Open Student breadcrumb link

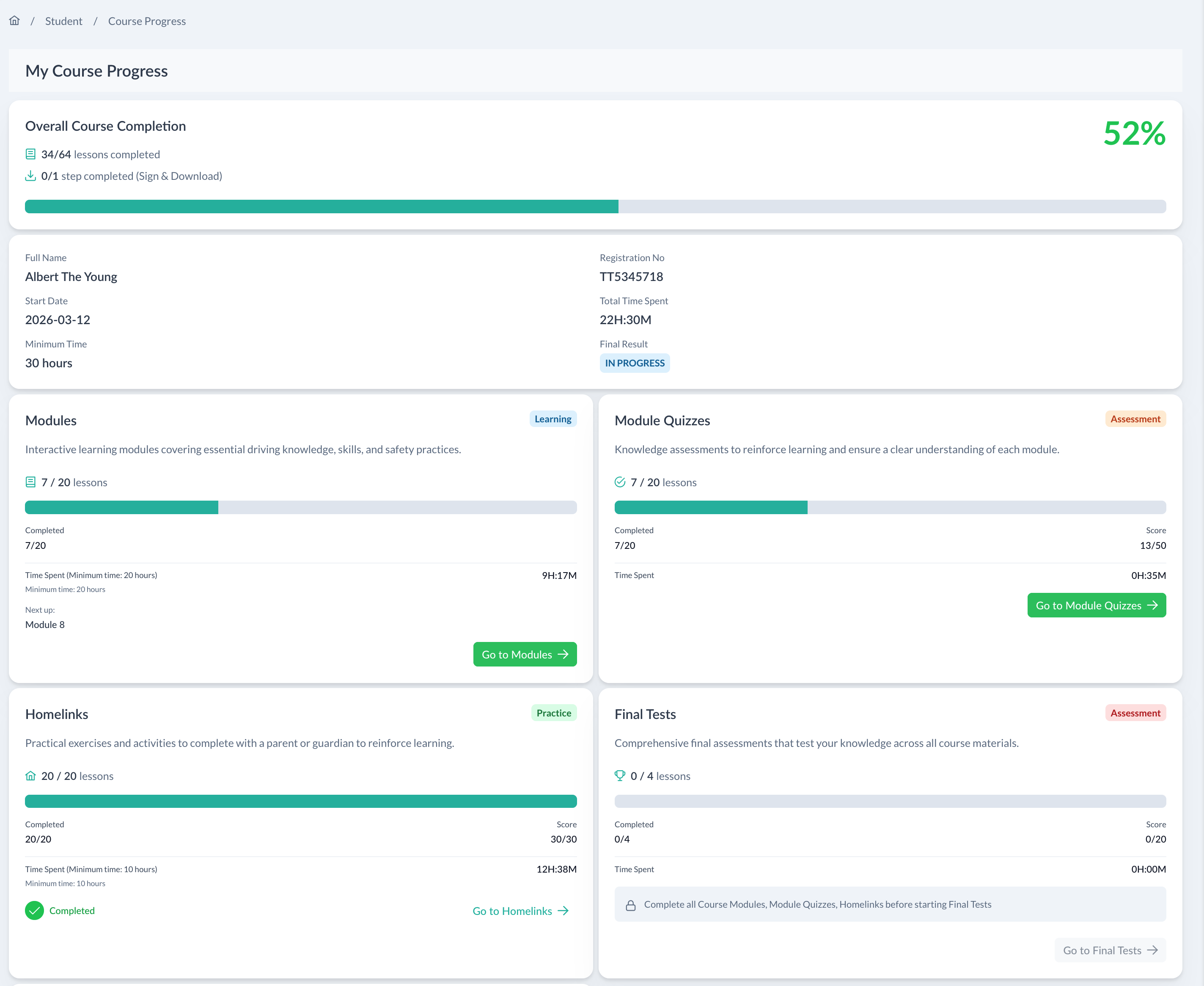[63, 21]
